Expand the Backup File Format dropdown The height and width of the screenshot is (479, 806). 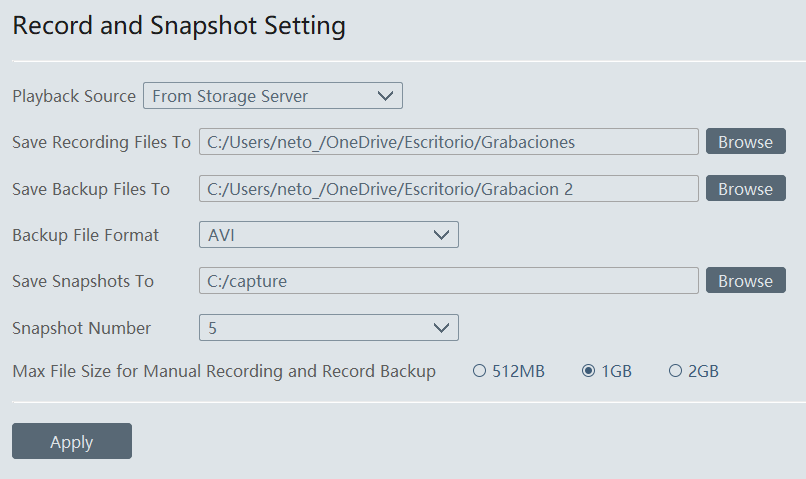pyautogui.click(x=328, y=235)
